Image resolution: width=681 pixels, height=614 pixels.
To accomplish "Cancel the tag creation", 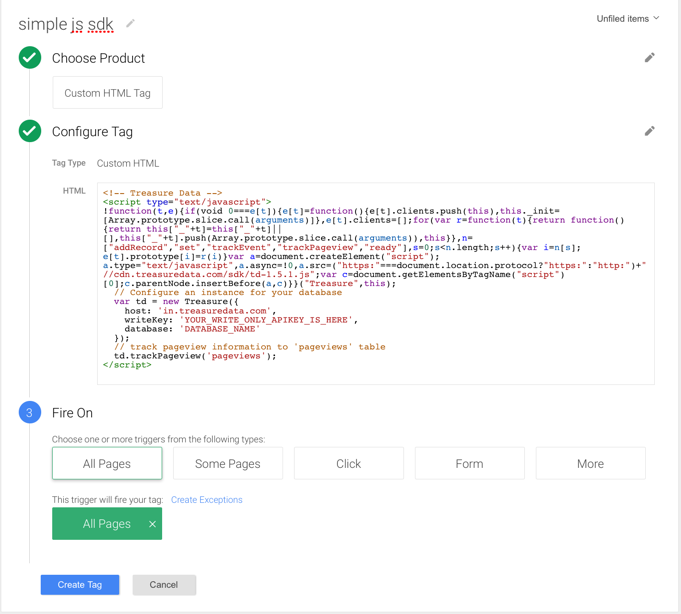I will click(x=164, y=585).
